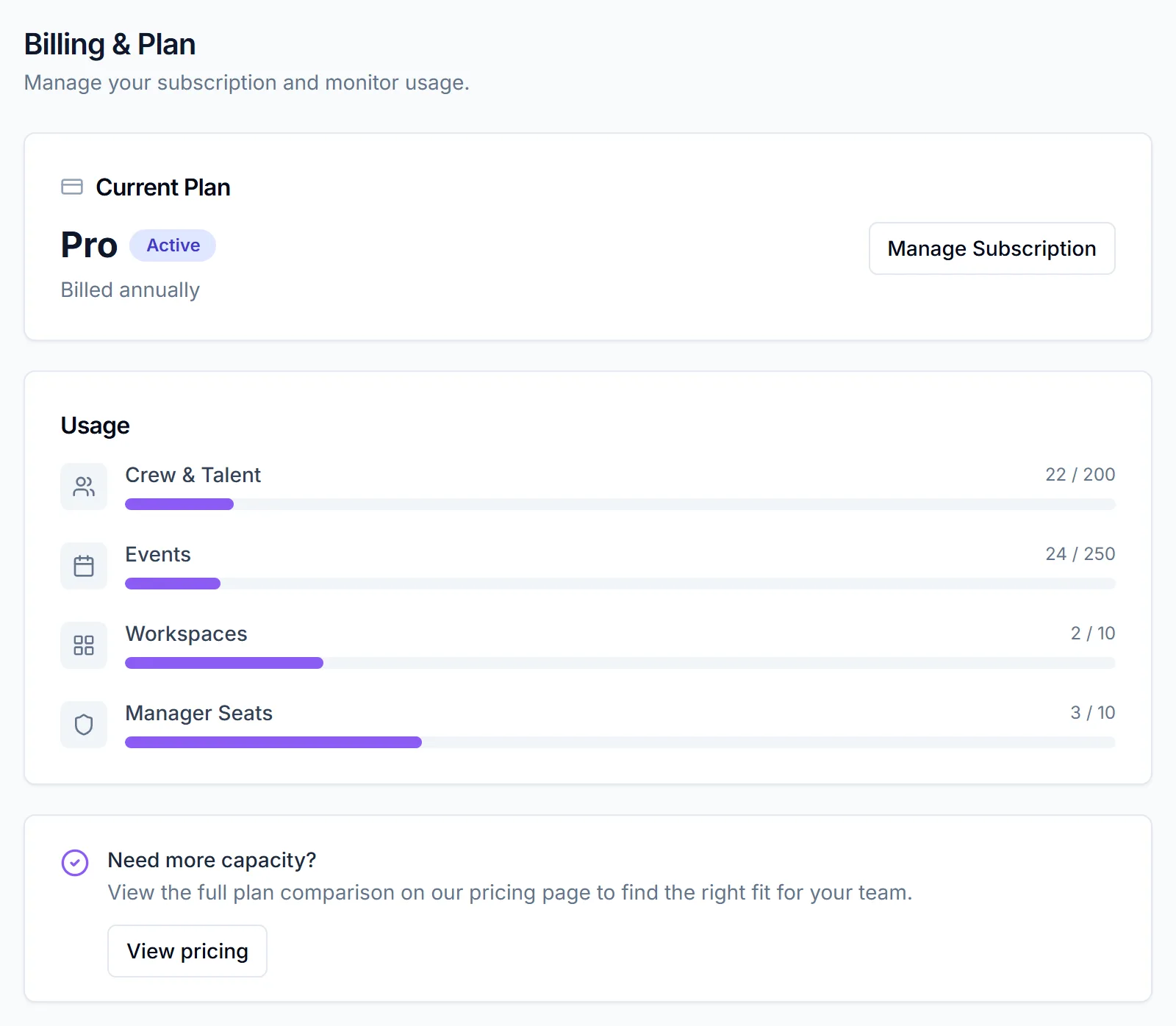Image resolution: width=1176 pixels, height=1026 pixels.
Task: Click the Events usage progress bar
Action: tap(620, 584)
